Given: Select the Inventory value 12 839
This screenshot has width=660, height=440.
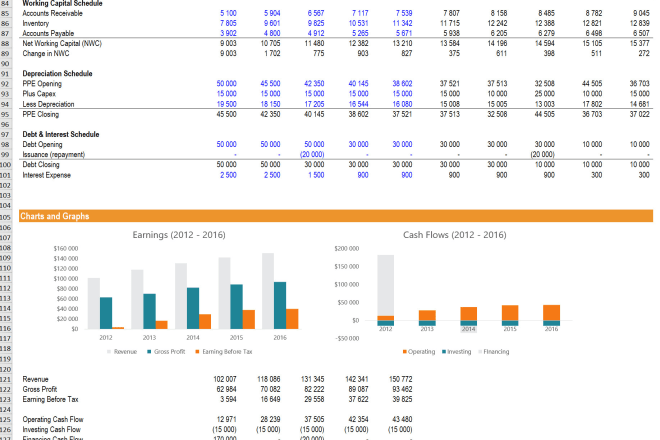Looking at the screenshot, I should coord(639,24).
